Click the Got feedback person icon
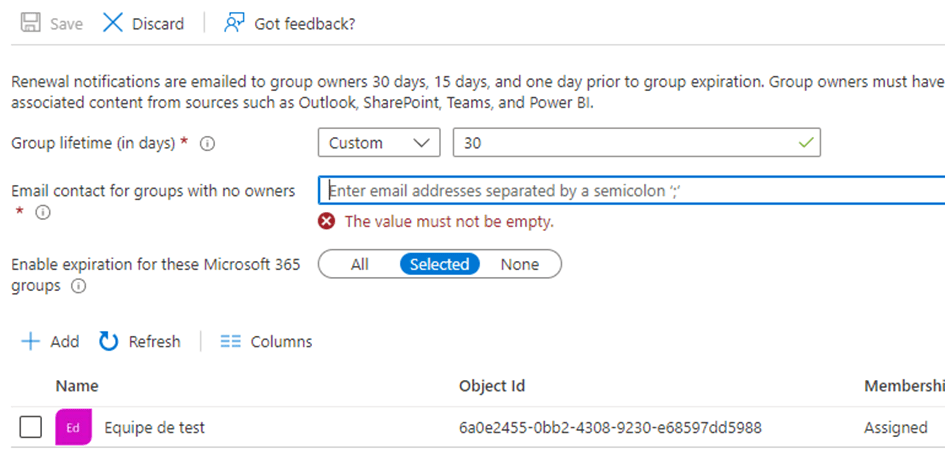This screenshot has width=945, height=476. point(235,23)
